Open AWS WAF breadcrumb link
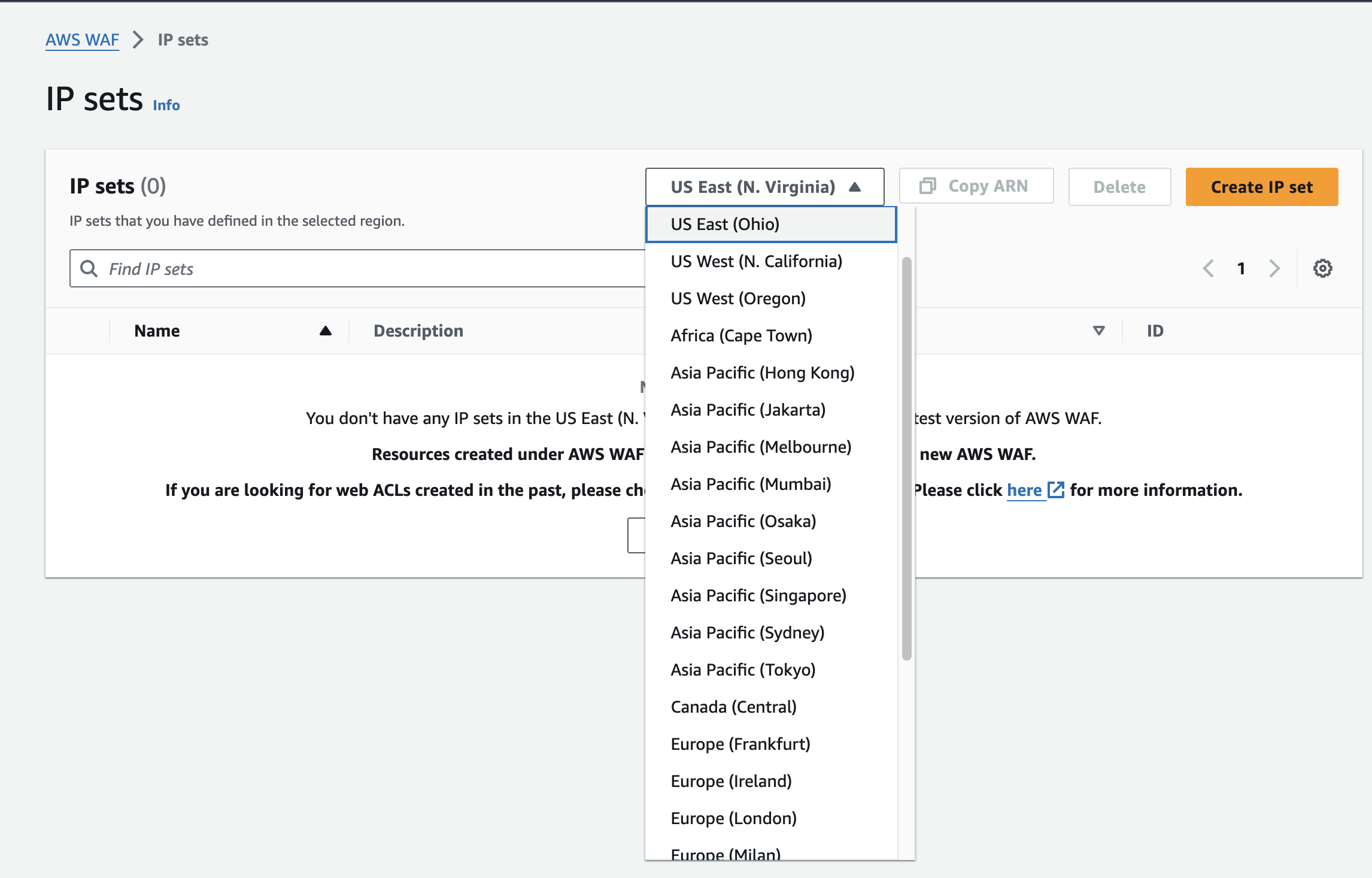The image size is (1372, 878). tap(82, 40)
